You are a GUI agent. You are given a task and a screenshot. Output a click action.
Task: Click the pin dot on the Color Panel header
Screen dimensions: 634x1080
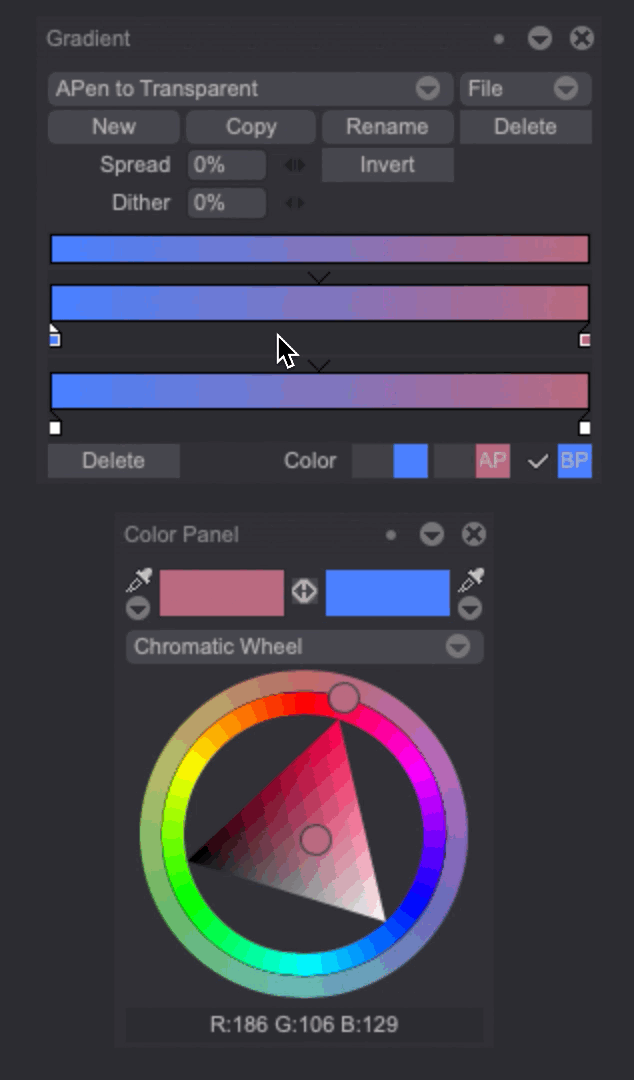tap(391, 535)
